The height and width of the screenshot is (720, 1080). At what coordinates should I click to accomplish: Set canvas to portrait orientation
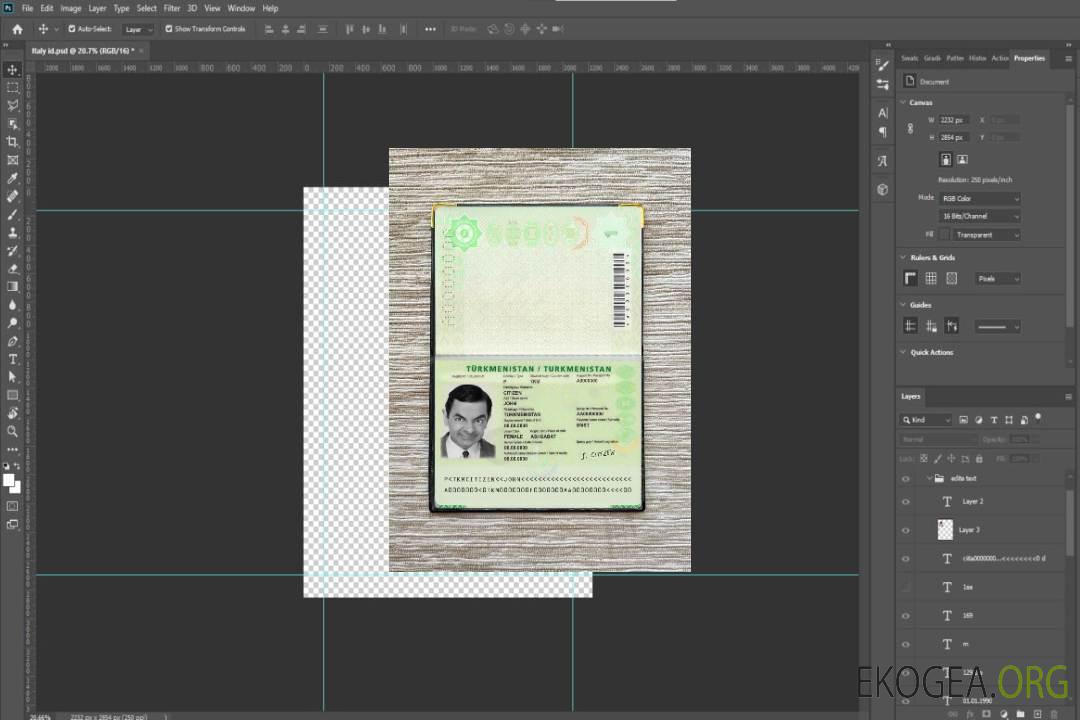(946, 160)
